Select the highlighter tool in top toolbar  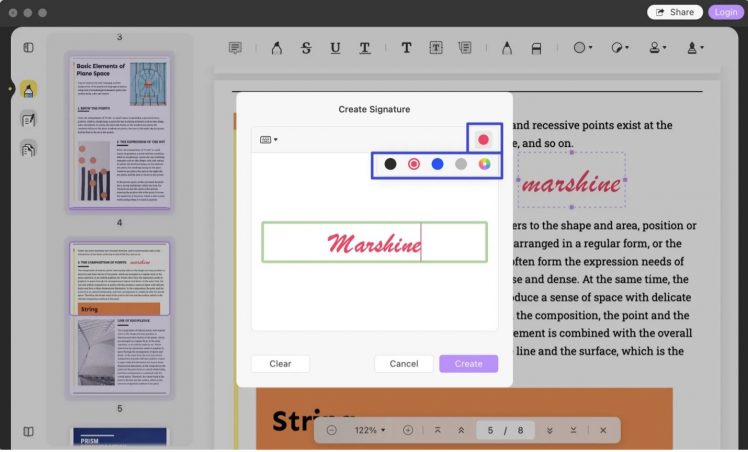275,47
